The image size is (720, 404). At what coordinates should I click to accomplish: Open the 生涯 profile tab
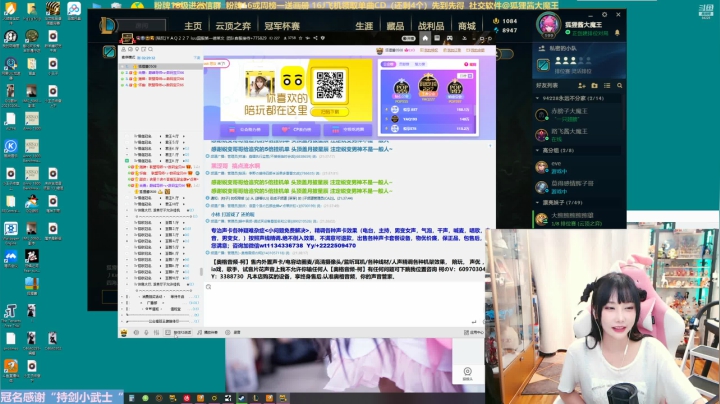point(364,26)
